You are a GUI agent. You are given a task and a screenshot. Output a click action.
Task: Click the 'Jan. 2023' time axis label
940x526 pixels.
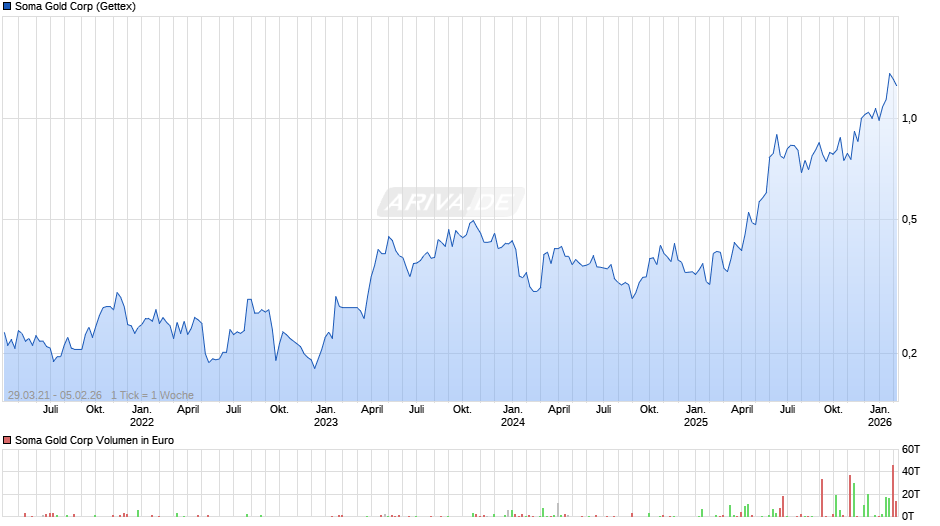click(x=326, y=416)
